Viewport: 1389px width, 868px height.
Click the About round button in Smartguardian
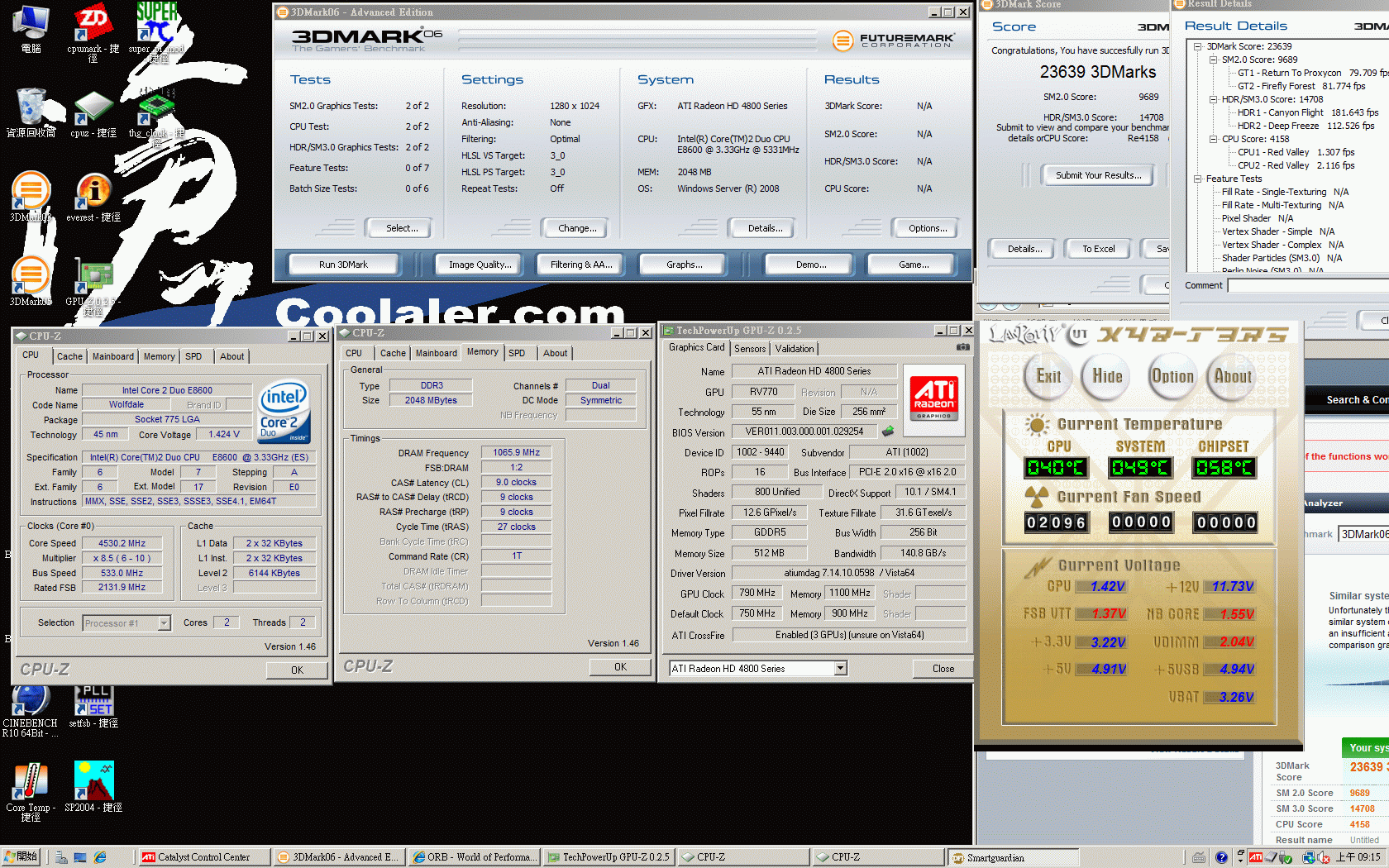[x=1232, y=376]
